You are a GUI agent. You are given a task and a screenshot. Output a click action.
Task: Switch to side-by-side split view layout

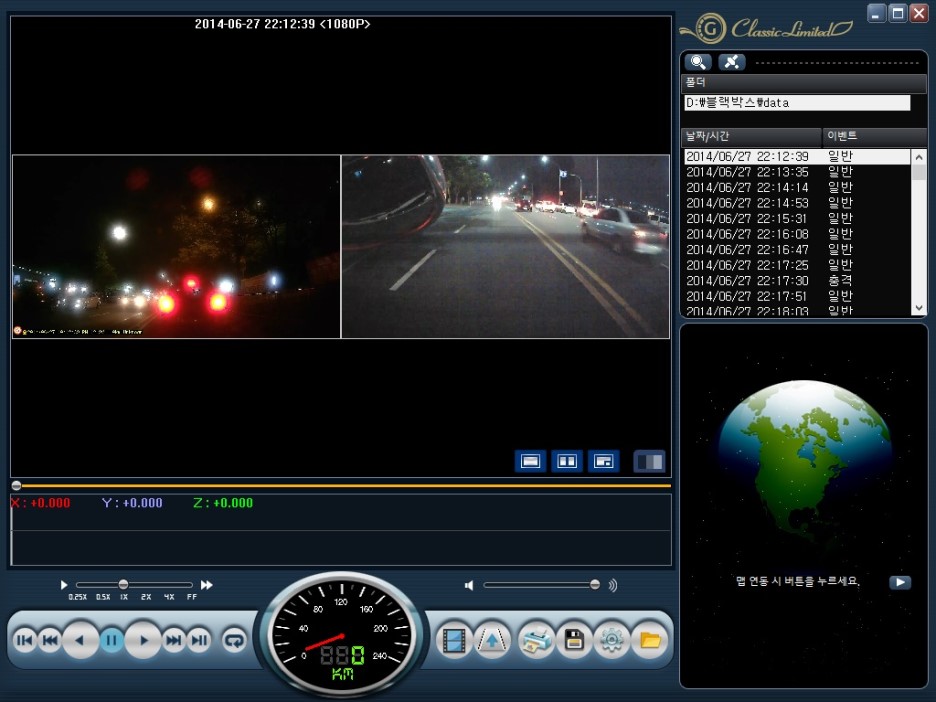567,461
